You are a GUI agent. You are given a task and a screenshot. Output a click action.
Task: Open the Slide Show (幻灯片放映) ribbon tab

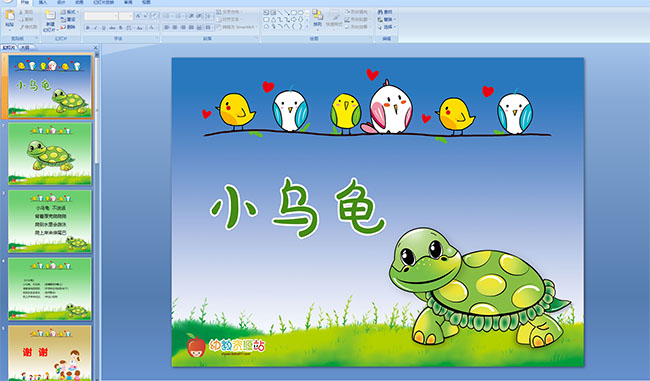point(104,2)
